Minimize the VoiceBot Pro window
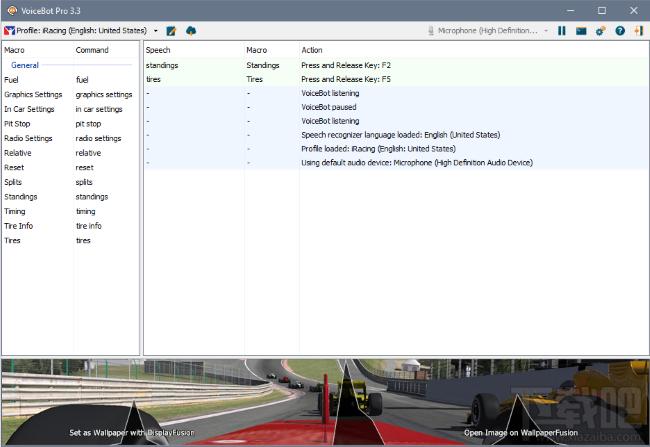Image resolution: width=650 pixels, height=447 pixels. (571, 10)
